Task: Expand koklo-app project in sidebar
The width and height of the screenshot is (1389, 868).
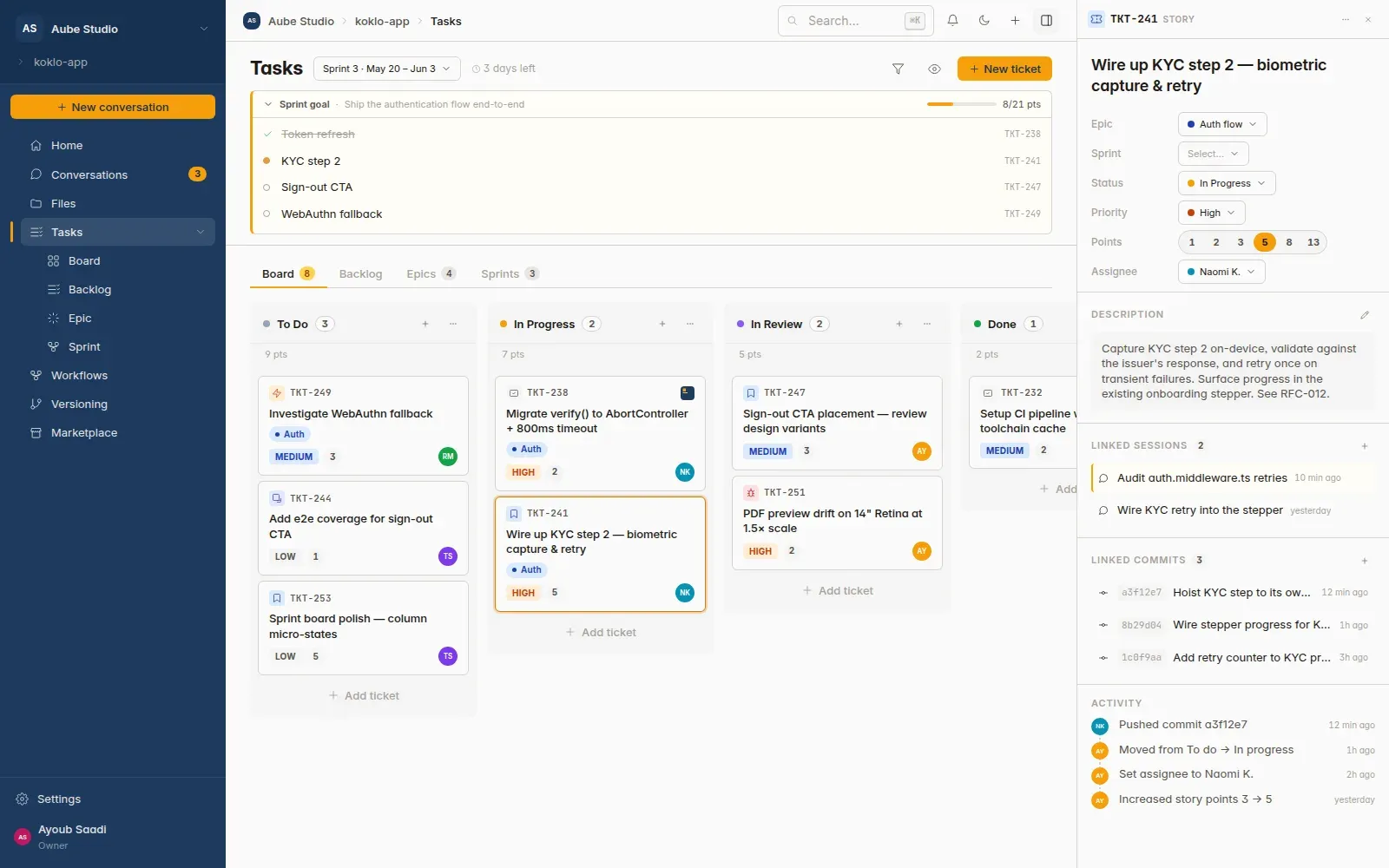Action: point(21,62)
